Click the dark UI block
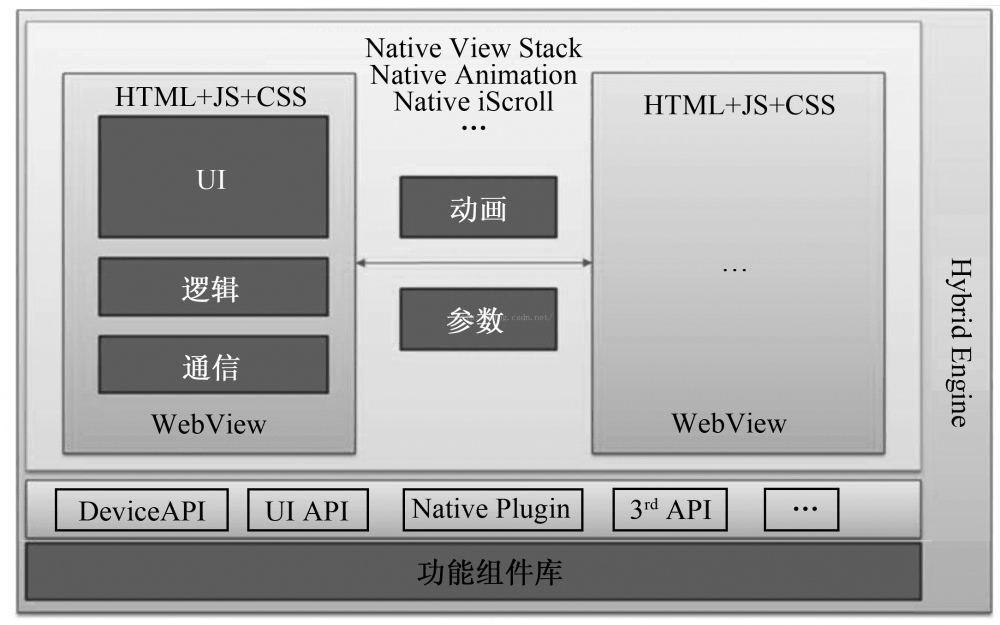Image resolution: width=1000 pixels, height=625 pixels. click(x=213, y=177)
